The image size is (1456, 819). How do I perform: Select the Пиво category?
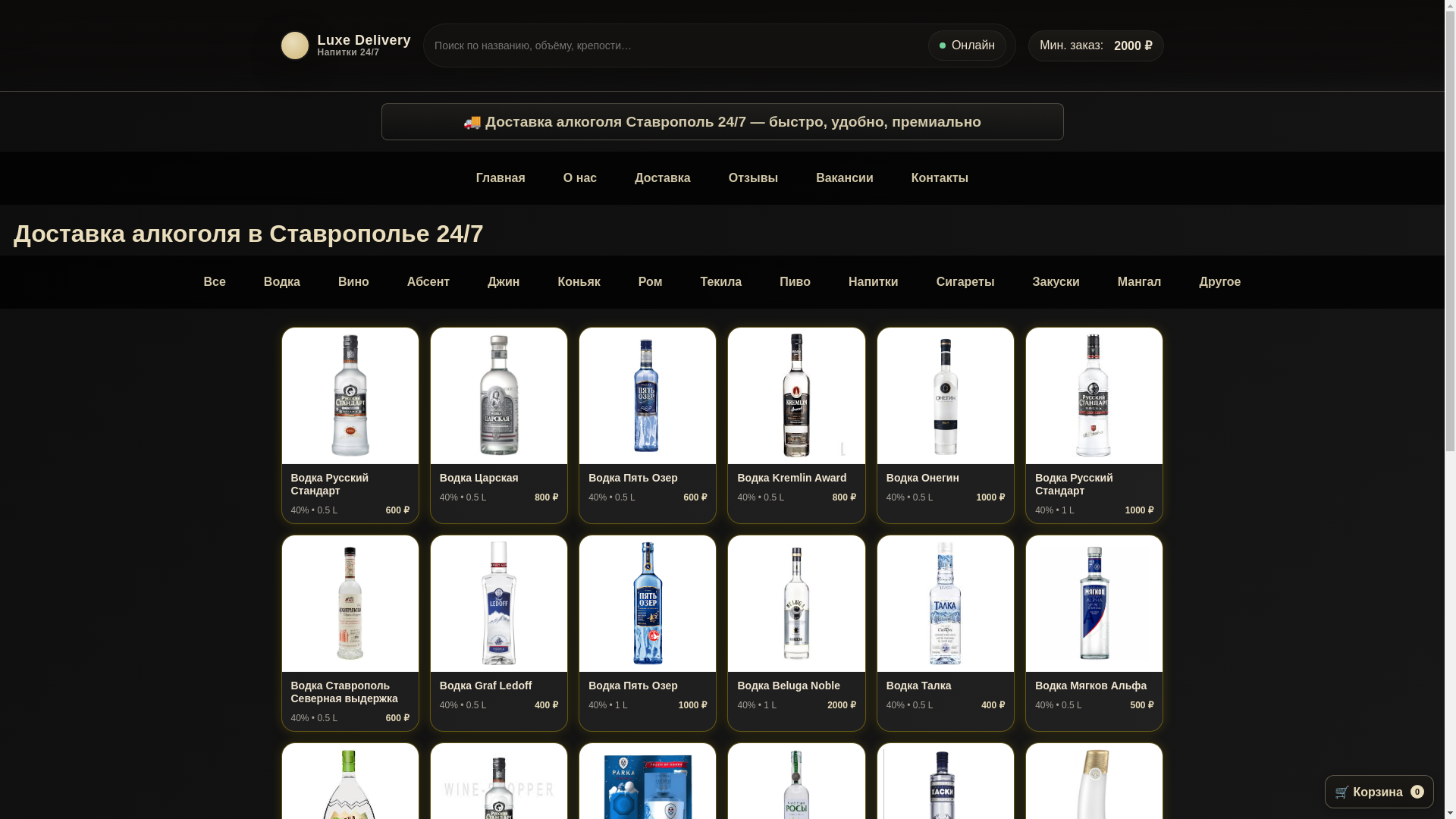795,282
